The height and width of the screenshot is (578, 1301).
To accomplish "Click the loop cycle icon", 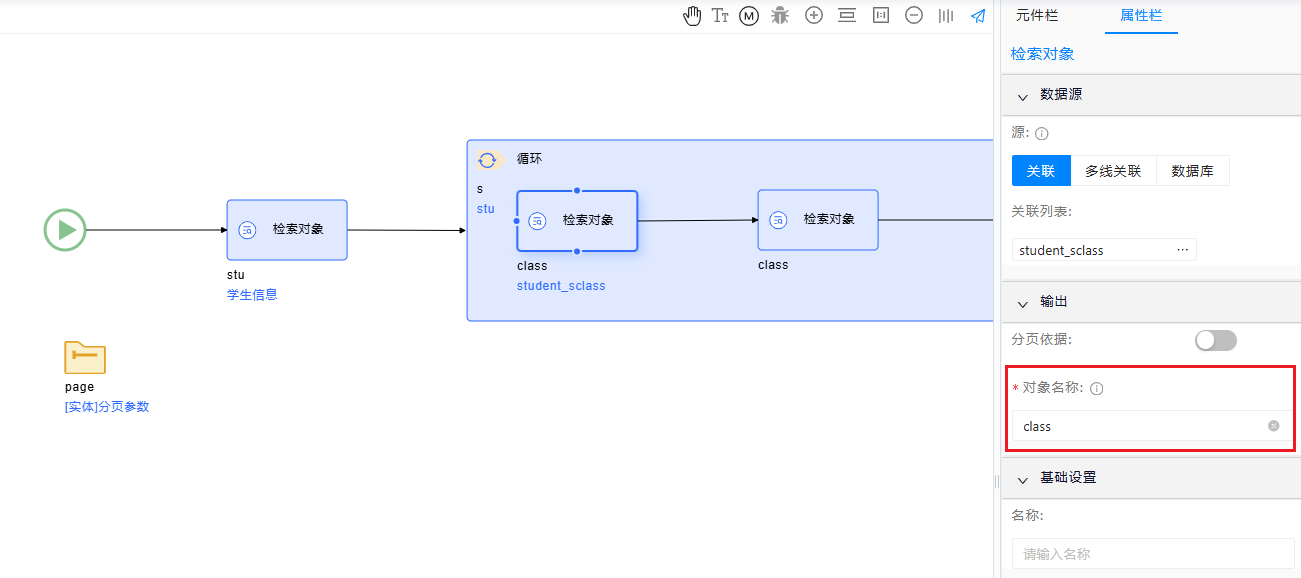I will coord(488,159).
